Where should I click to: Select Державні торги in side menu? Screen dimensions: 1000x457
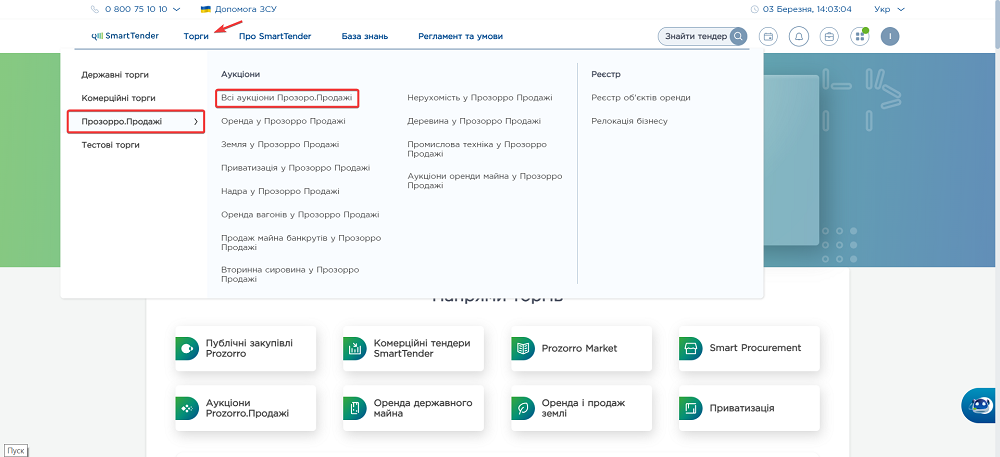[115, 75]
